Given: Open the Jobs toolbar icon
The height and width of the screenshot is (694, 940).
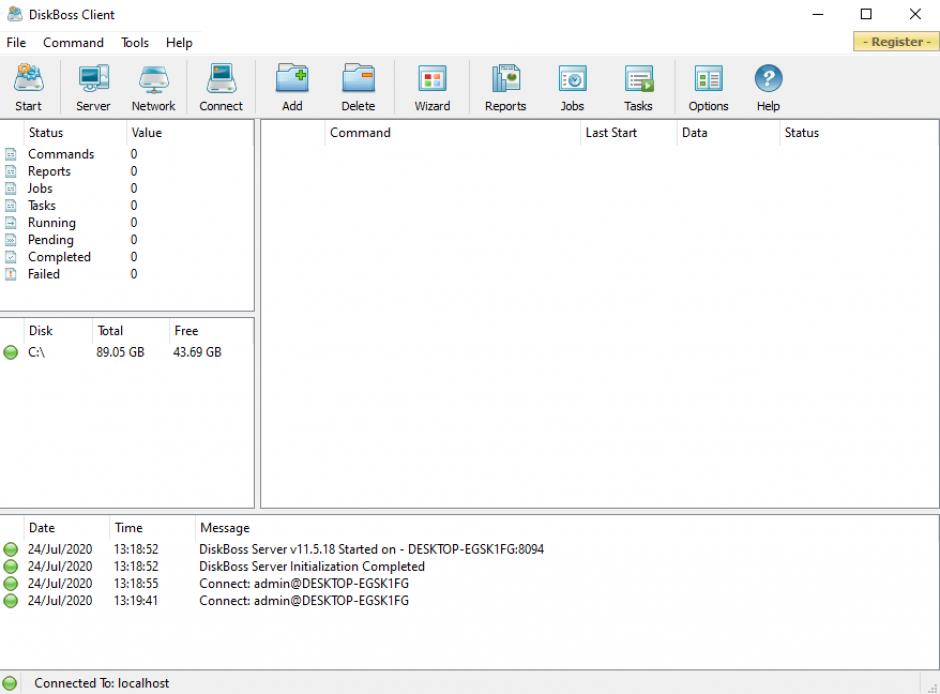Looking at the screenshot, I should [x=573, y=79].
